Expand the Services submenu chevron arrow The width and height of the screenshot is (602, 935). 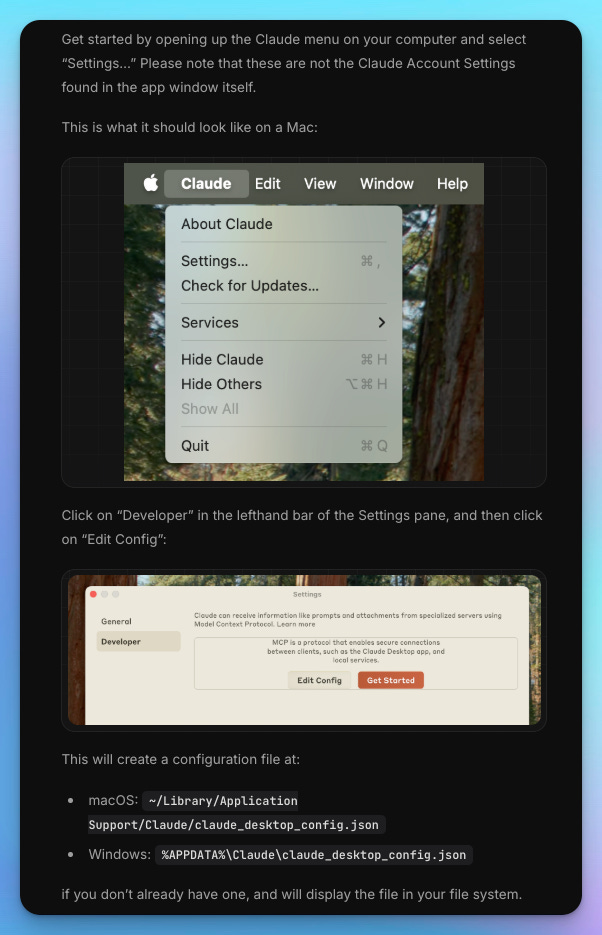tap(381, 323)
